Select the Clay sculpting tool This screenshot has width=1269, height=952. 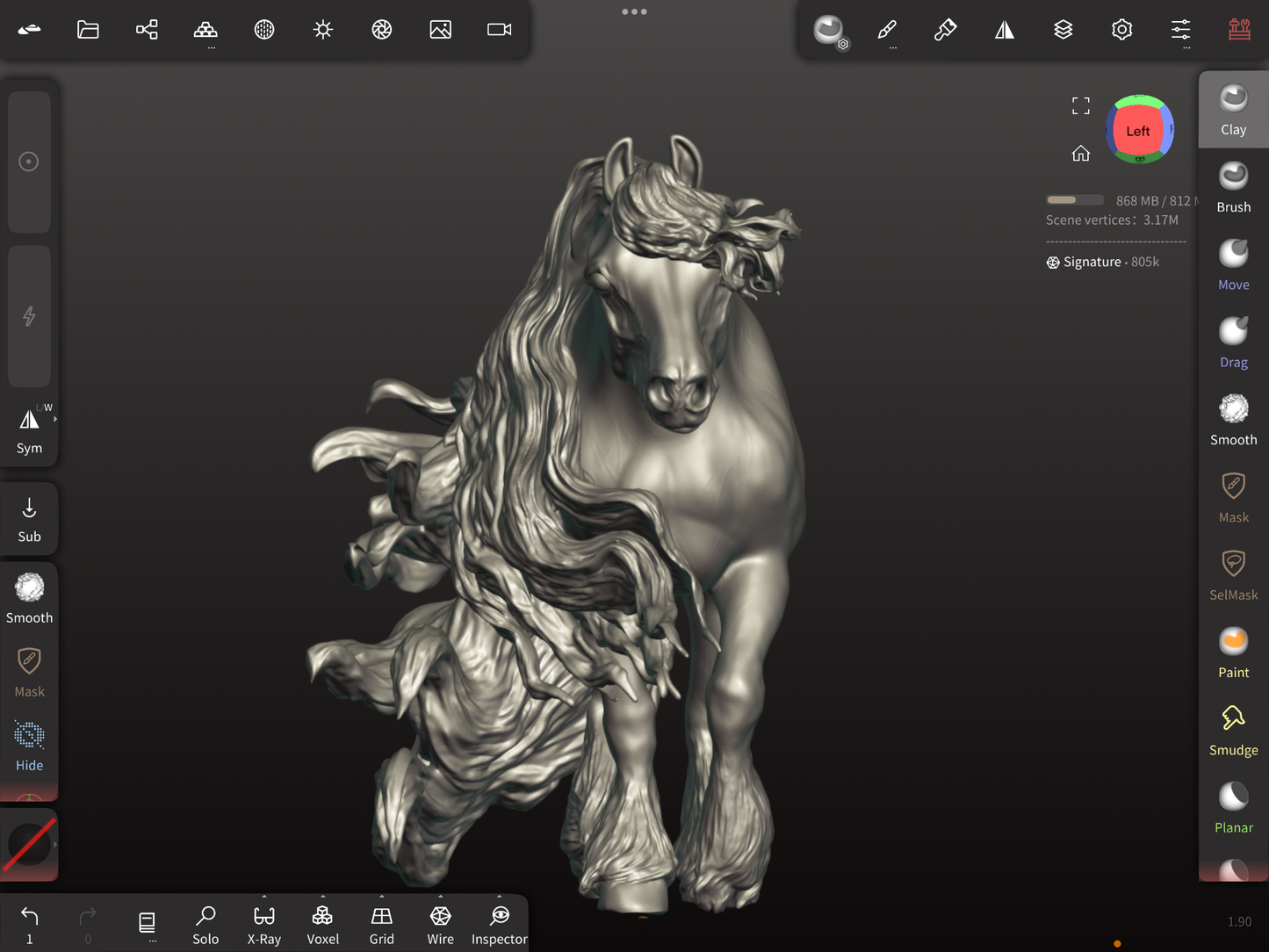coord(1233,109)
